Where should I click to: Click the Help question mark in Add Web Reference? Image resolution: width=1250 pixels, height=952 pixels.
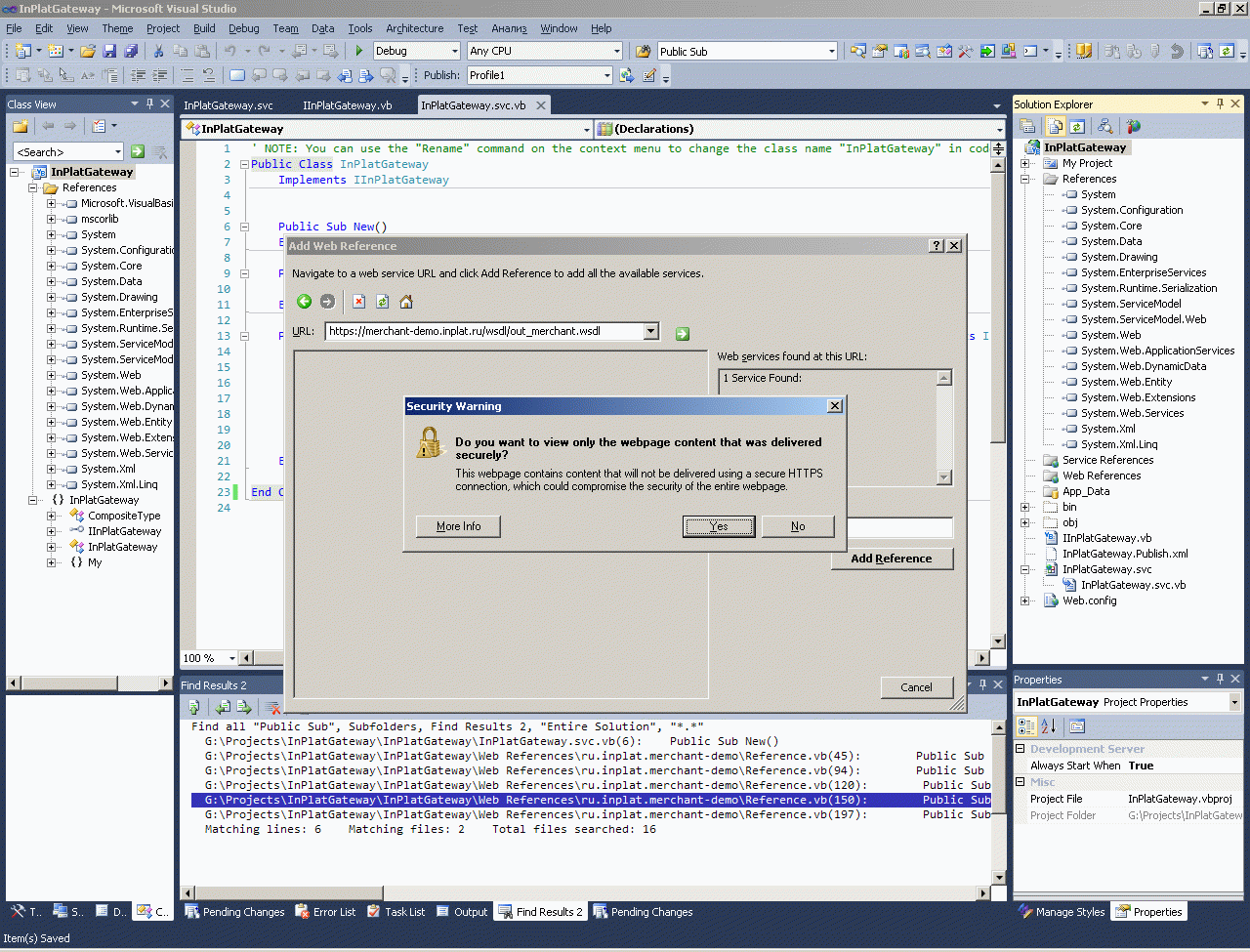tap(937, 246)
